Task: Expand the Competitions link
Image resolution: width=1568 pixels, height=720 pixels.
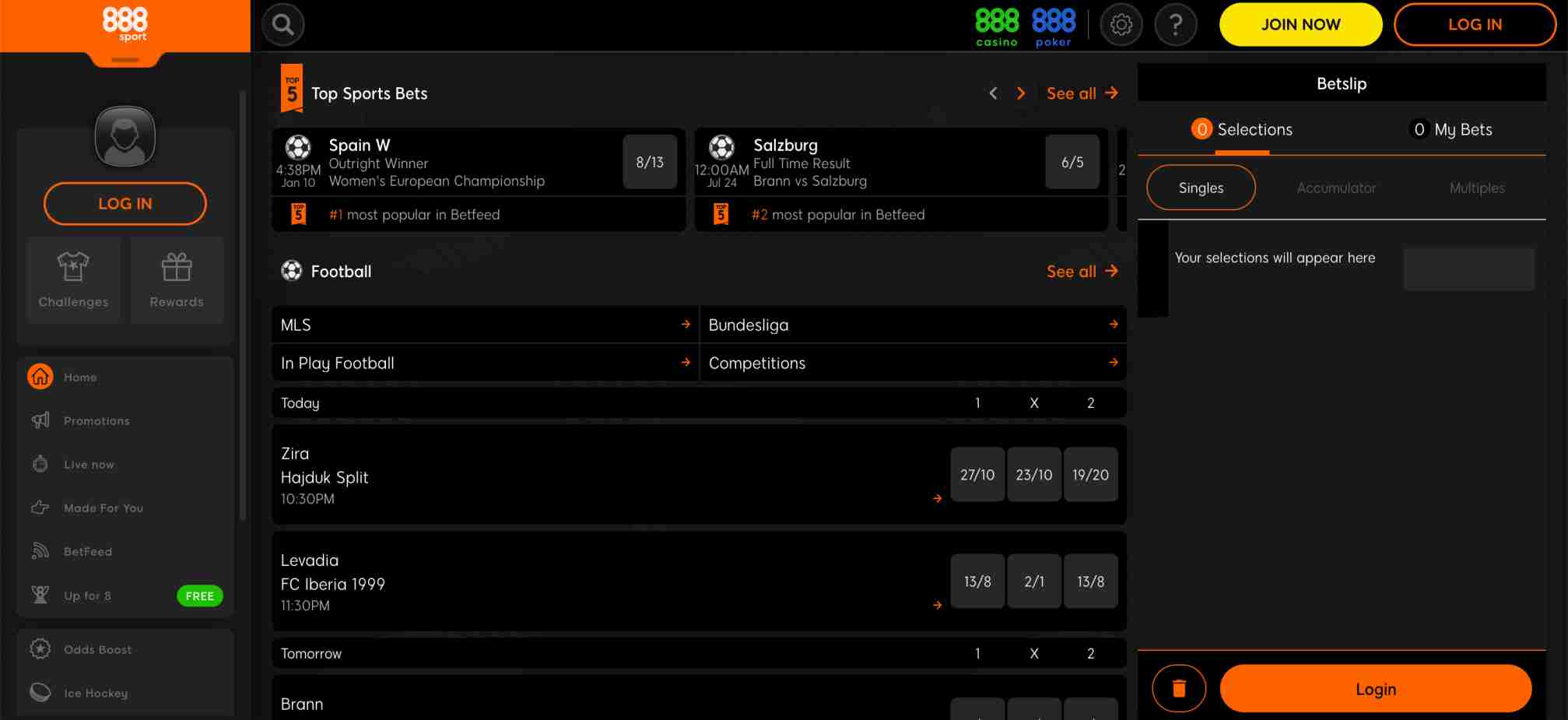Action: (914, 363)
